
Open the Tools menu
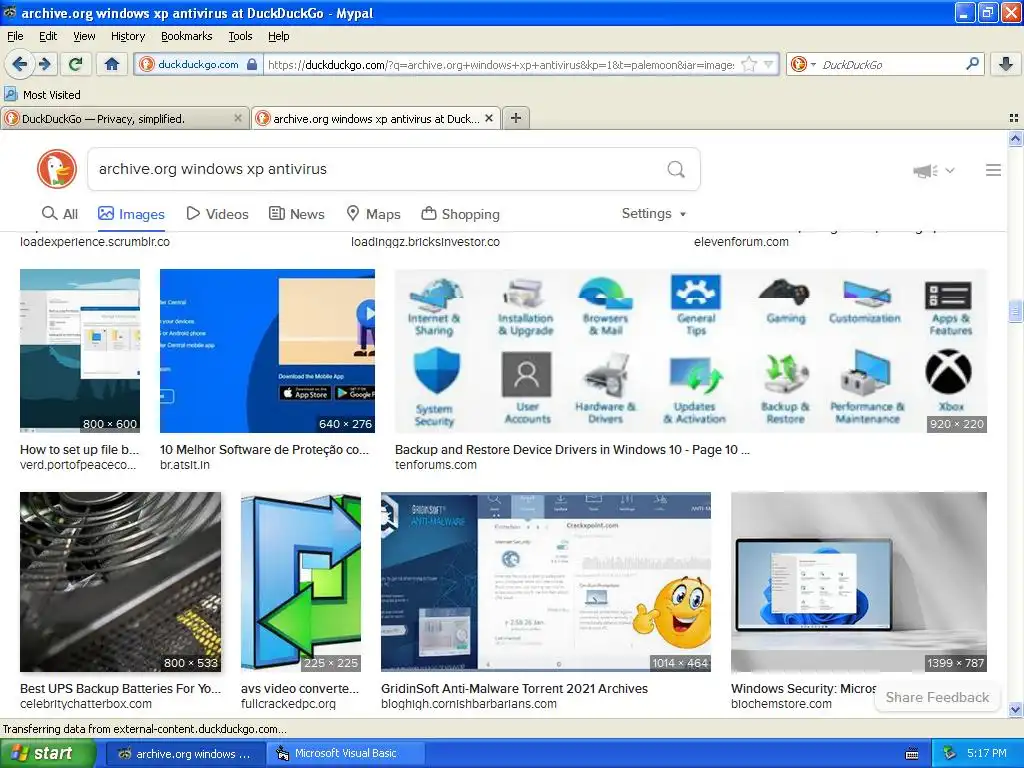click(240, 36)
